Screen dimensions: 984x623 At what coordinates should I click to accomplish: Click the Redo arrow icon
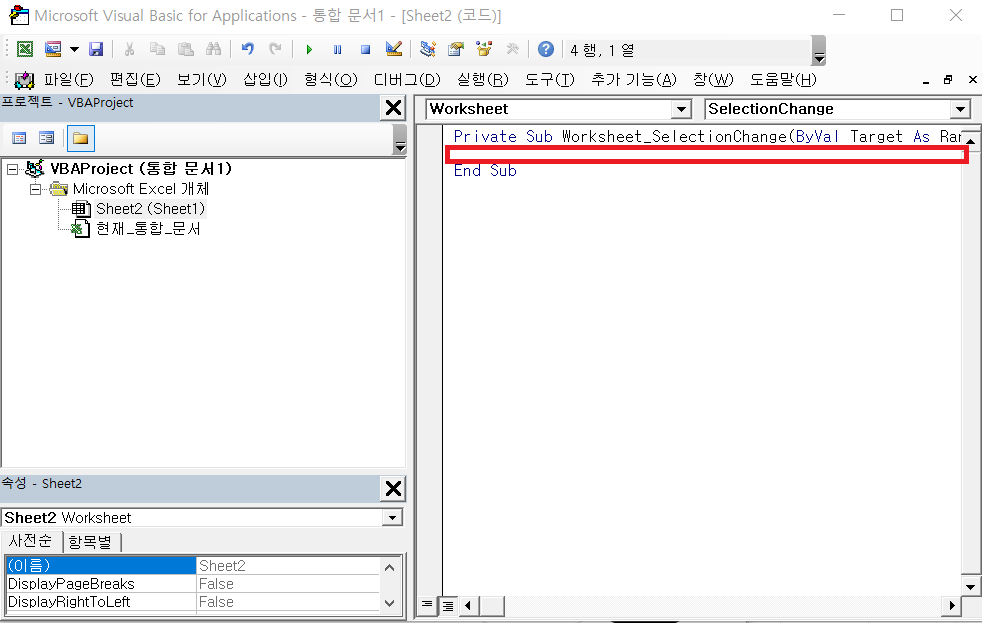coord(275,49)
